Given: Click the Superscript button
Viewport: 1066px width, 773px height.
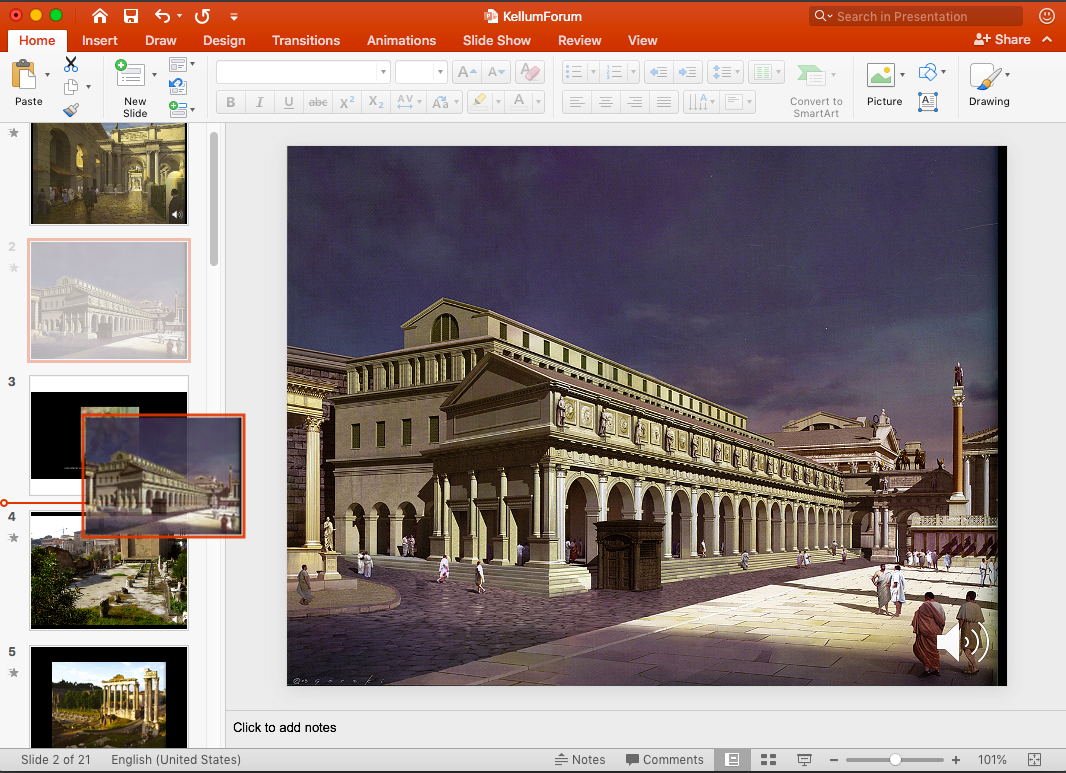Looking at the screenshot, I should point(347,102).
